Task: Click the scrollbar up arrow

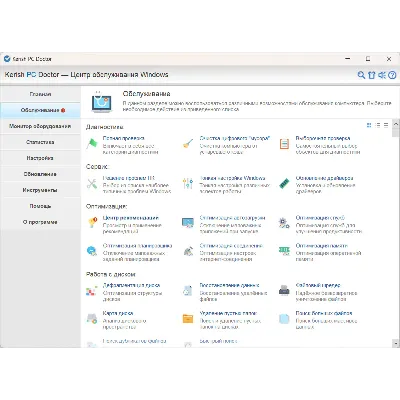Action: pos(396,124)
